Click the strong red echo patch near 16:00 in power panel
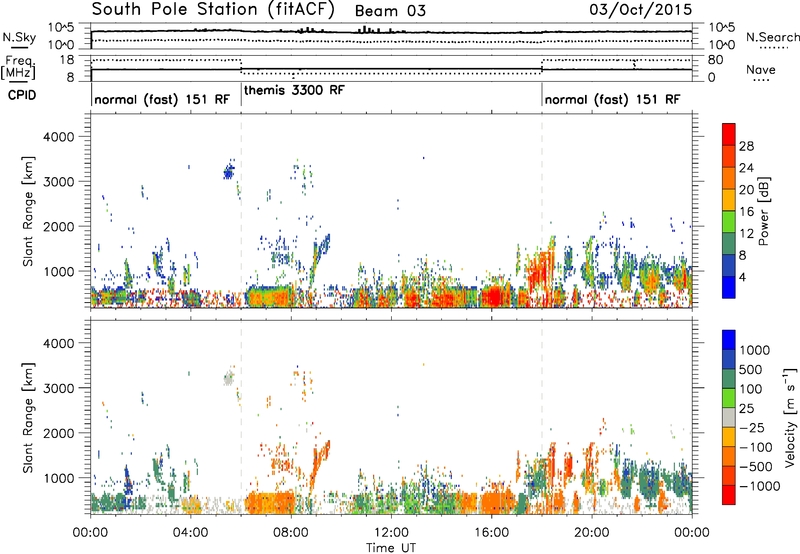 494,295
